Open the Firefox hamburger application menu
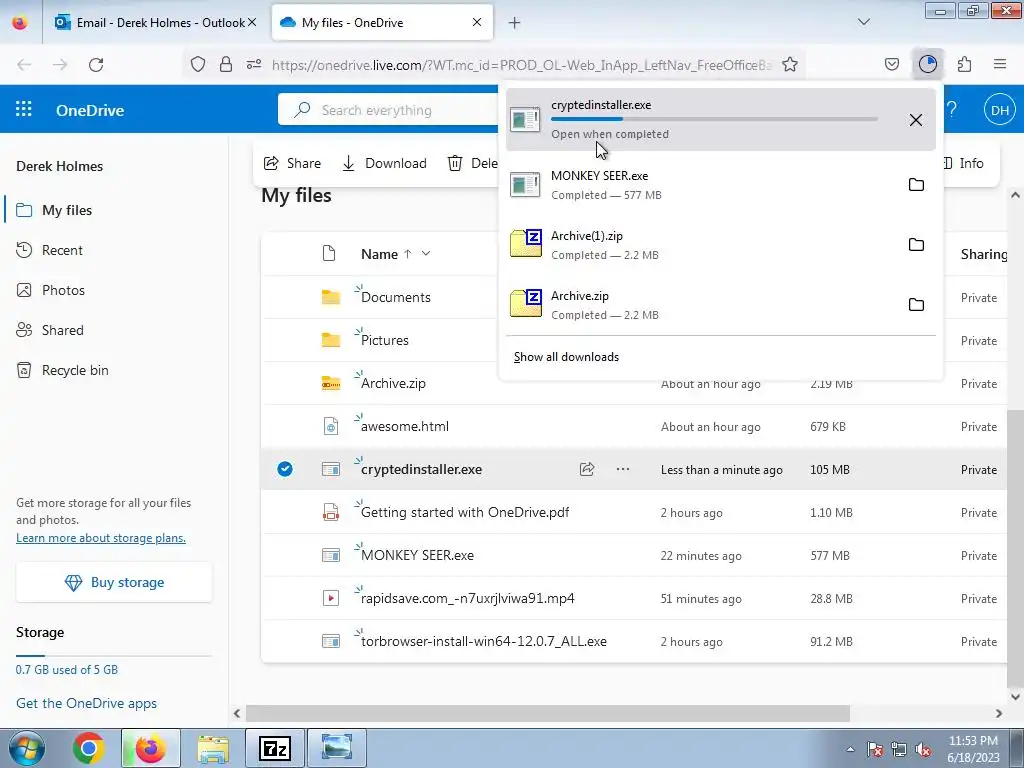Image resolution: width=1024 pixels, height=768 pixels. 1000,64
